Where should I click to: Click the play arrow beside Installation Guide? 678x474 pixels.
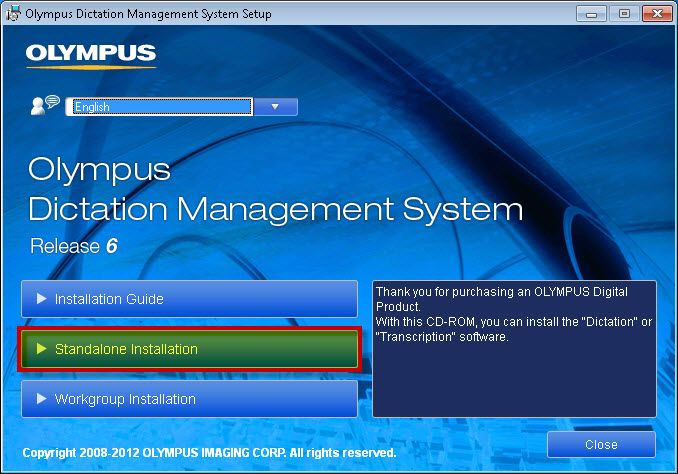(x=42, y=299)
